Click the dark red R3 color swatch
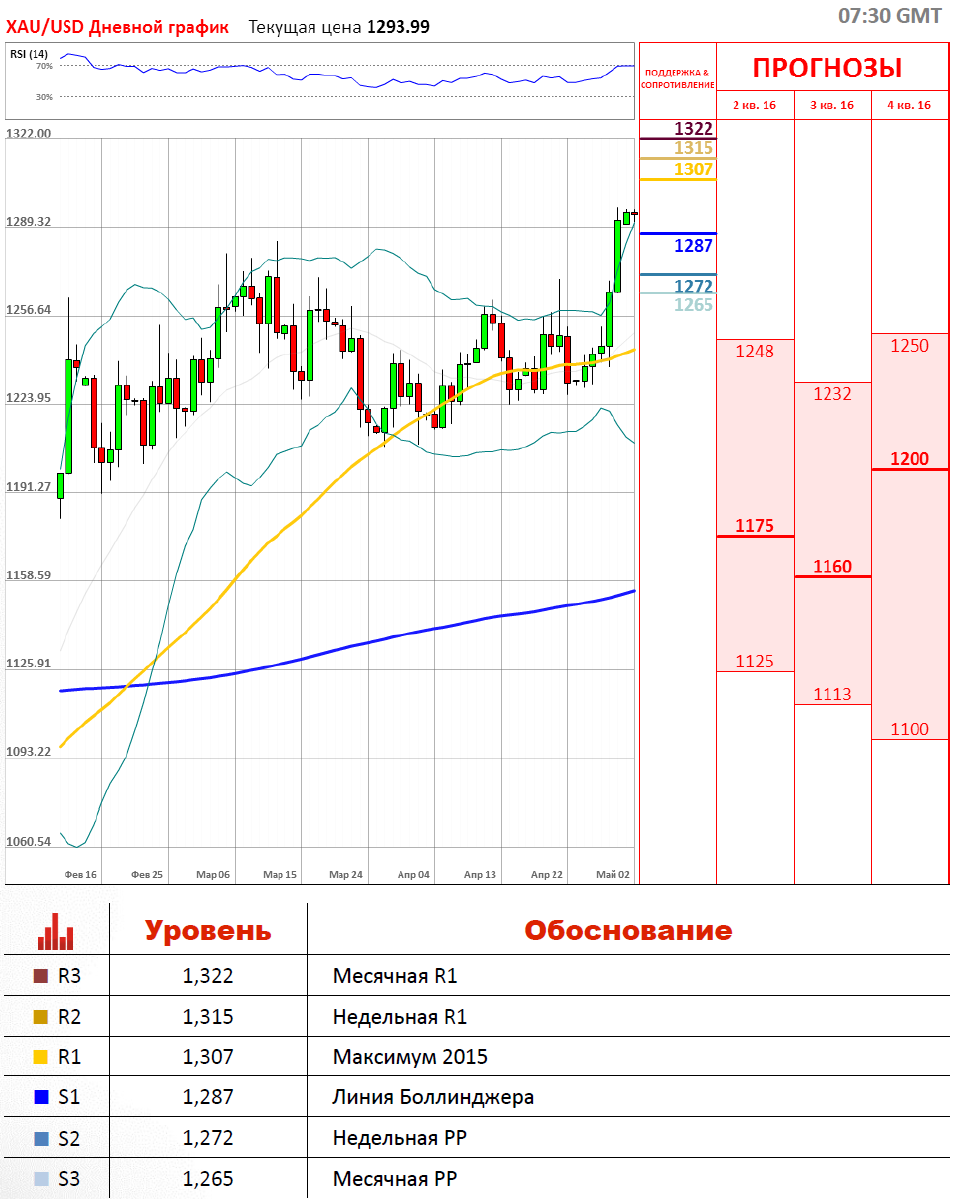Screen dimensions: 965x1199 pyautogui.click(x=41, y=976)
